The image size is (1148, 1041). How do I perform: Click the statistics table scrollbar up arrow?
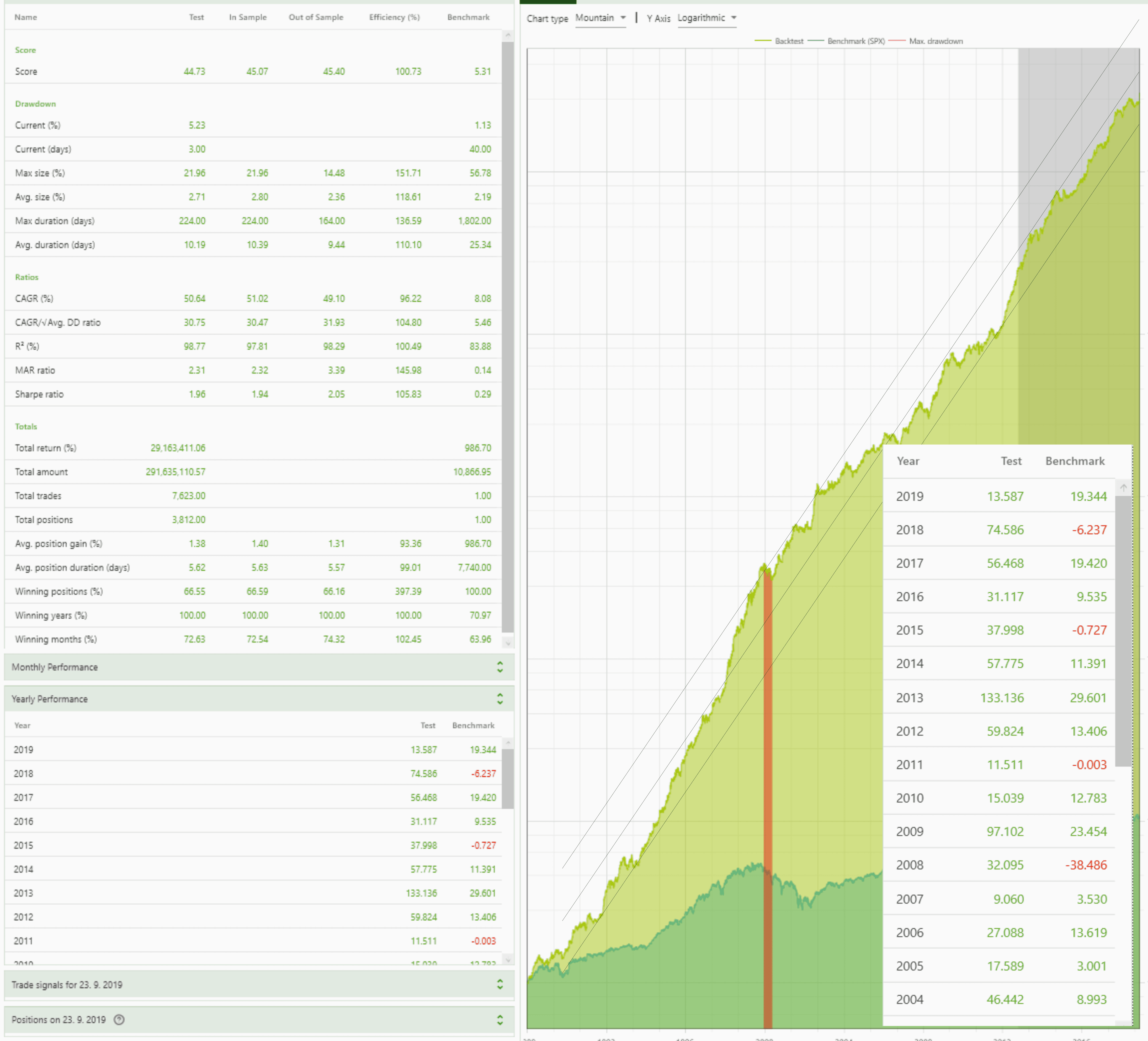(508, 35)
